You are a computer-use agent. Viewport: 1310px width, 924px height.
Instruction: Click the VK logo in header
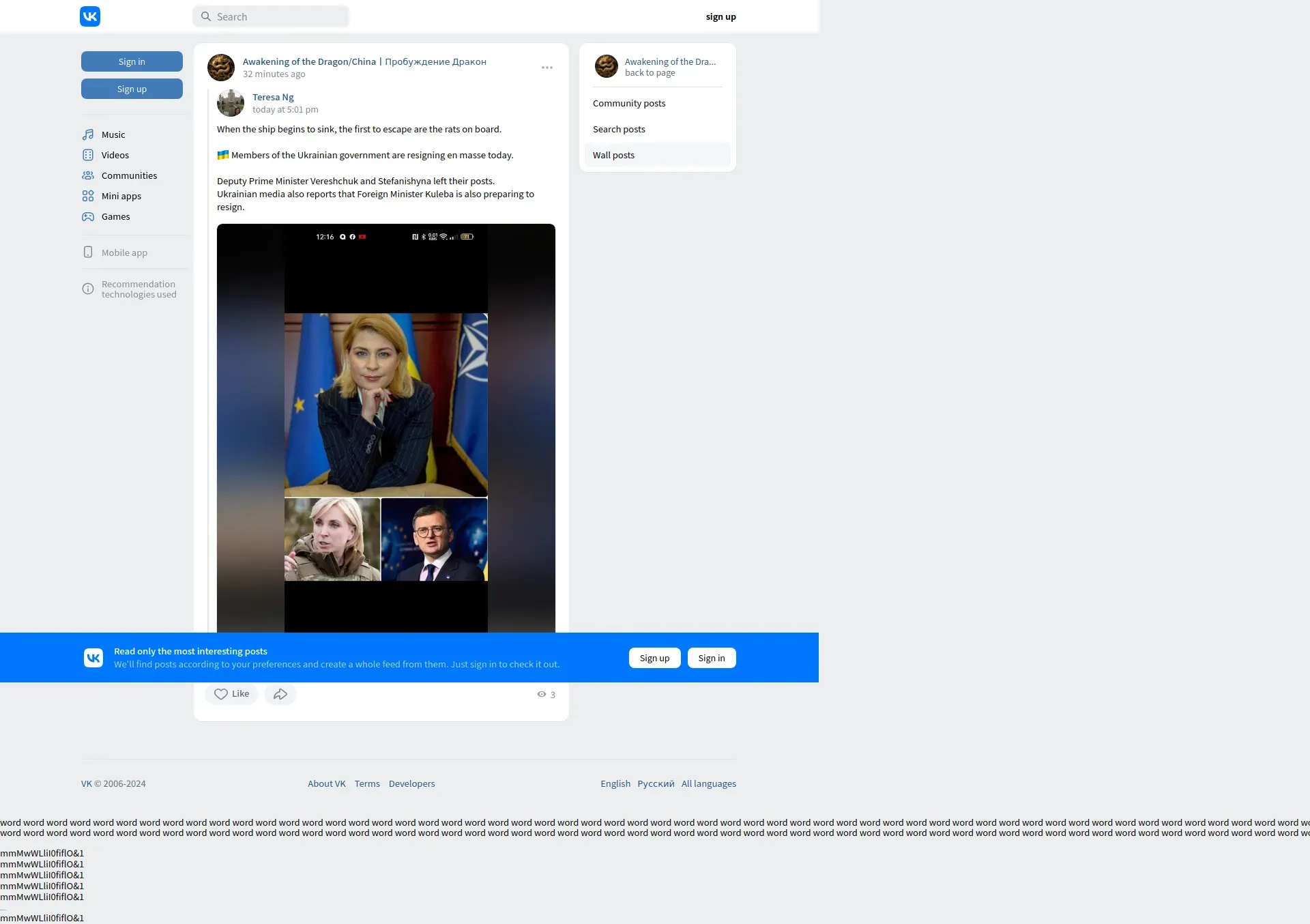[x=90, y=16]
